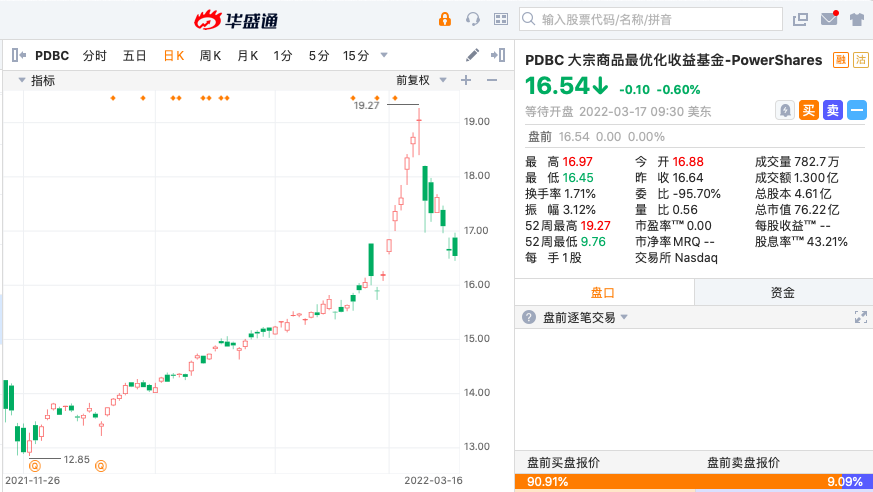The image size is (873, 492).
Task: Click the pop-out window icon
Action: coord(800,19)
